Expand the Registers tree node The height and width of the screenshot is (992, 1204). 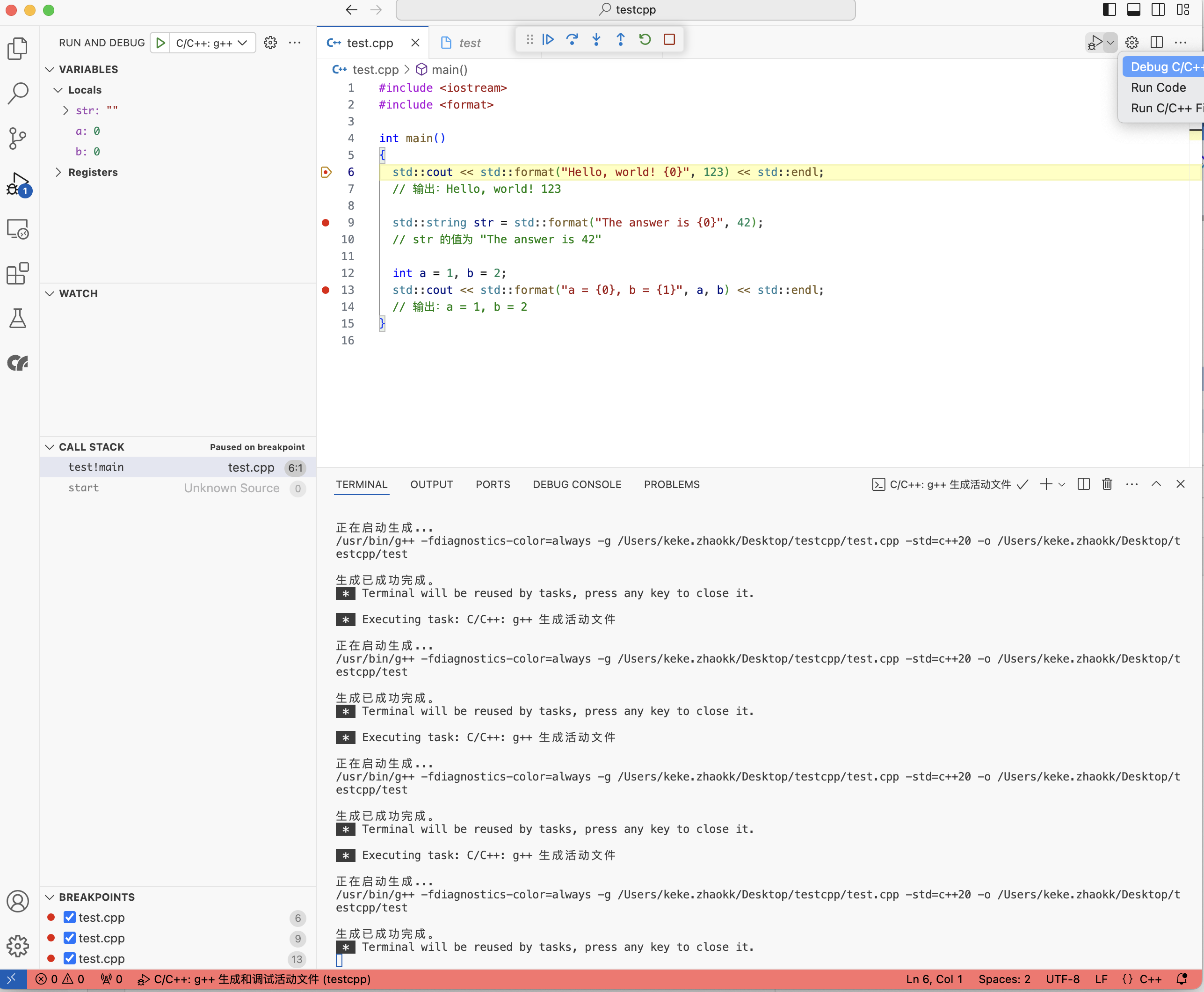point(58,172)
